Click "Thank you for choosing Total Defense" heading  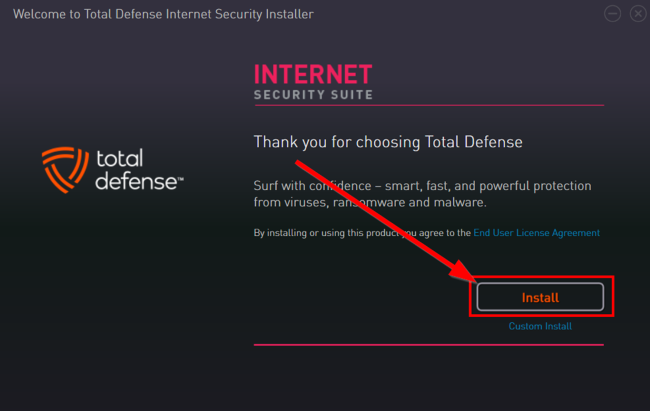point(388,142)
